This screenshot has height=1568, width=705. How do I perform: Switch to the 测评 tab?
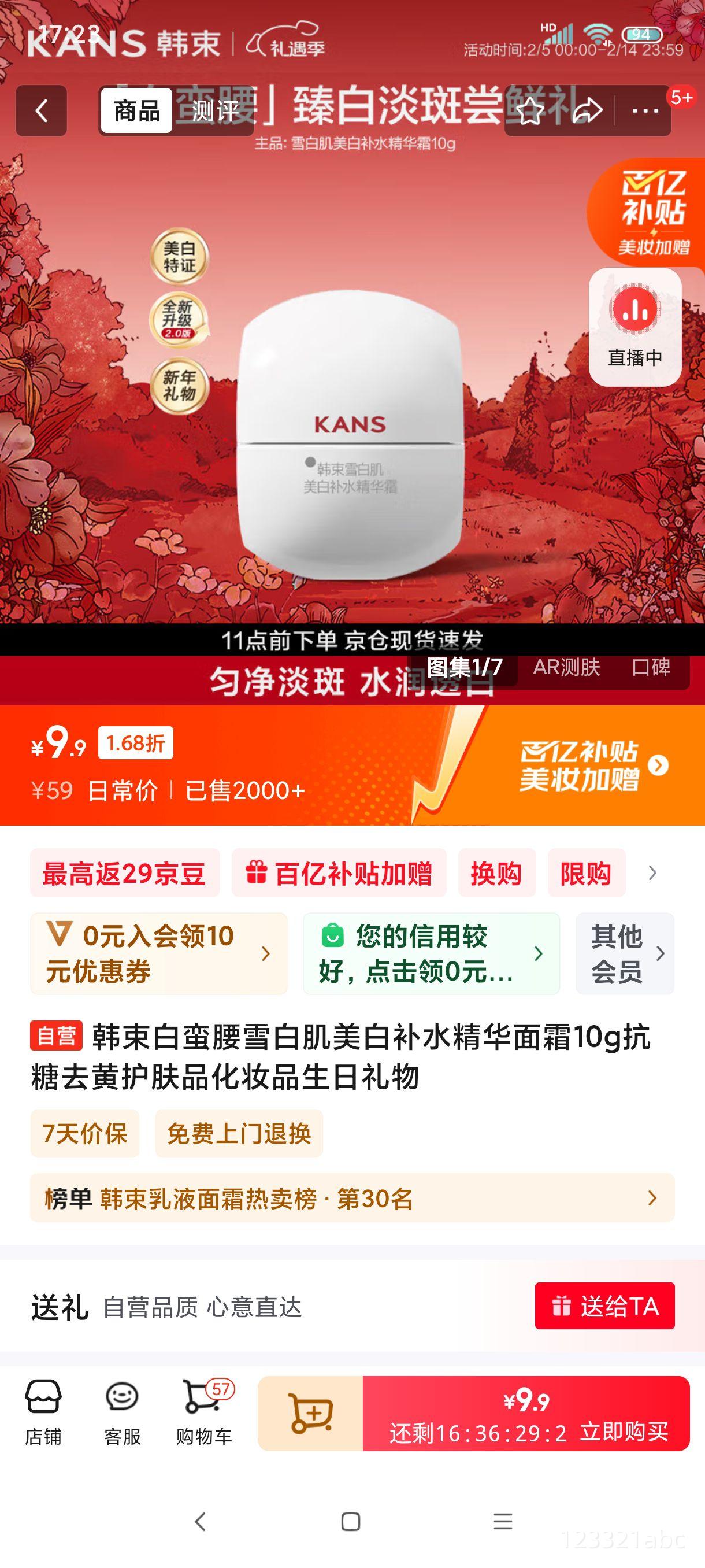[215, 111]
